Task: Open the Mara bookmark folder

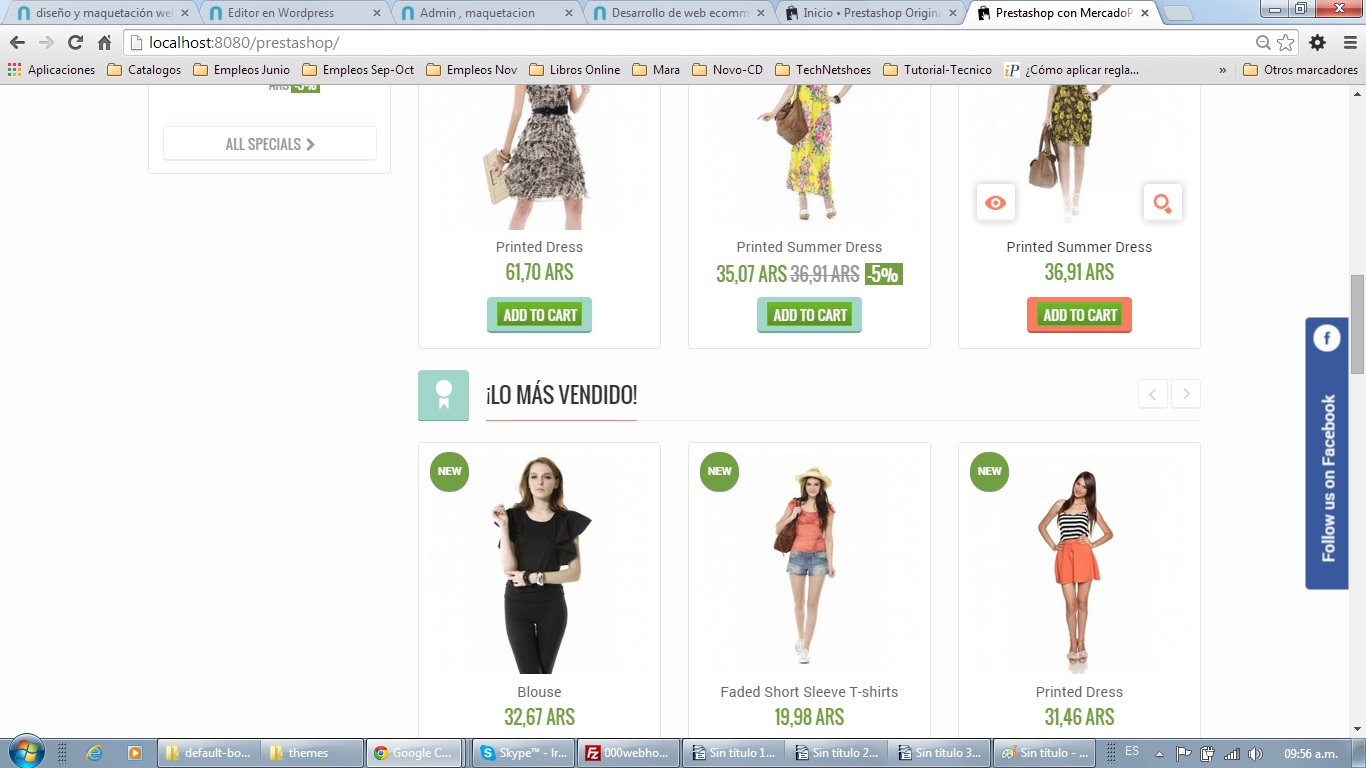Action: [x=655, y=70]
